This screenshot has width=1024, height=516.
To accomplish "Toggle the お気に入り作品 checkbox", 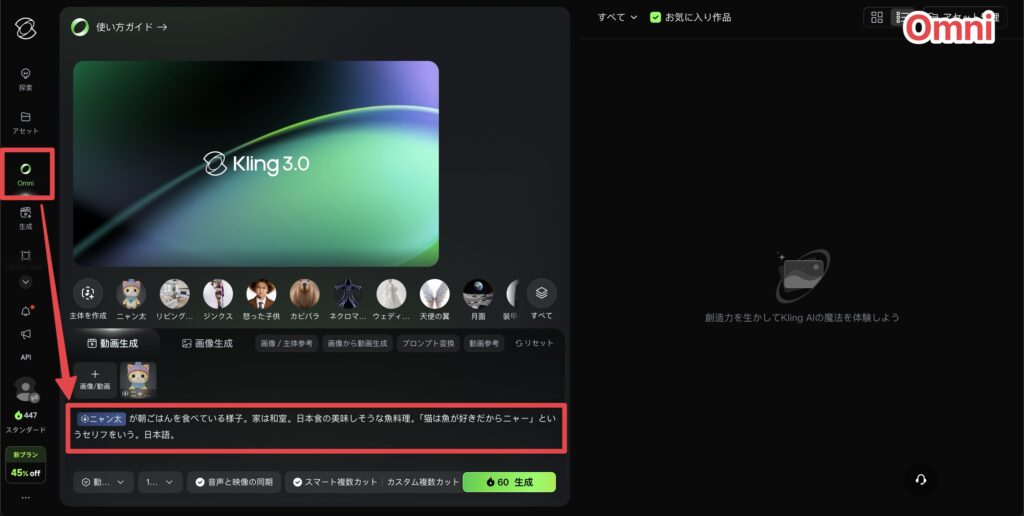I will 656,17.
